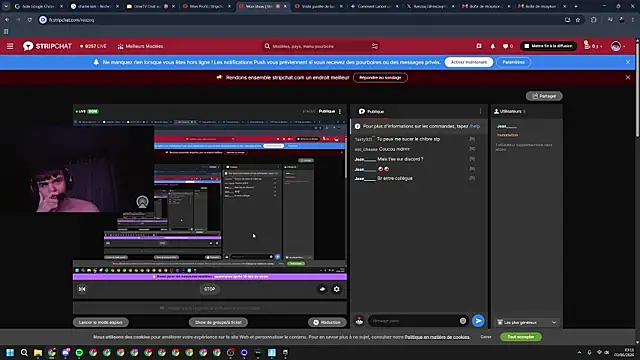Viewport: 640px width, 360px height.
Task: Open 'Meilleurs Modèles' in the header
Action: coord(140,46)
